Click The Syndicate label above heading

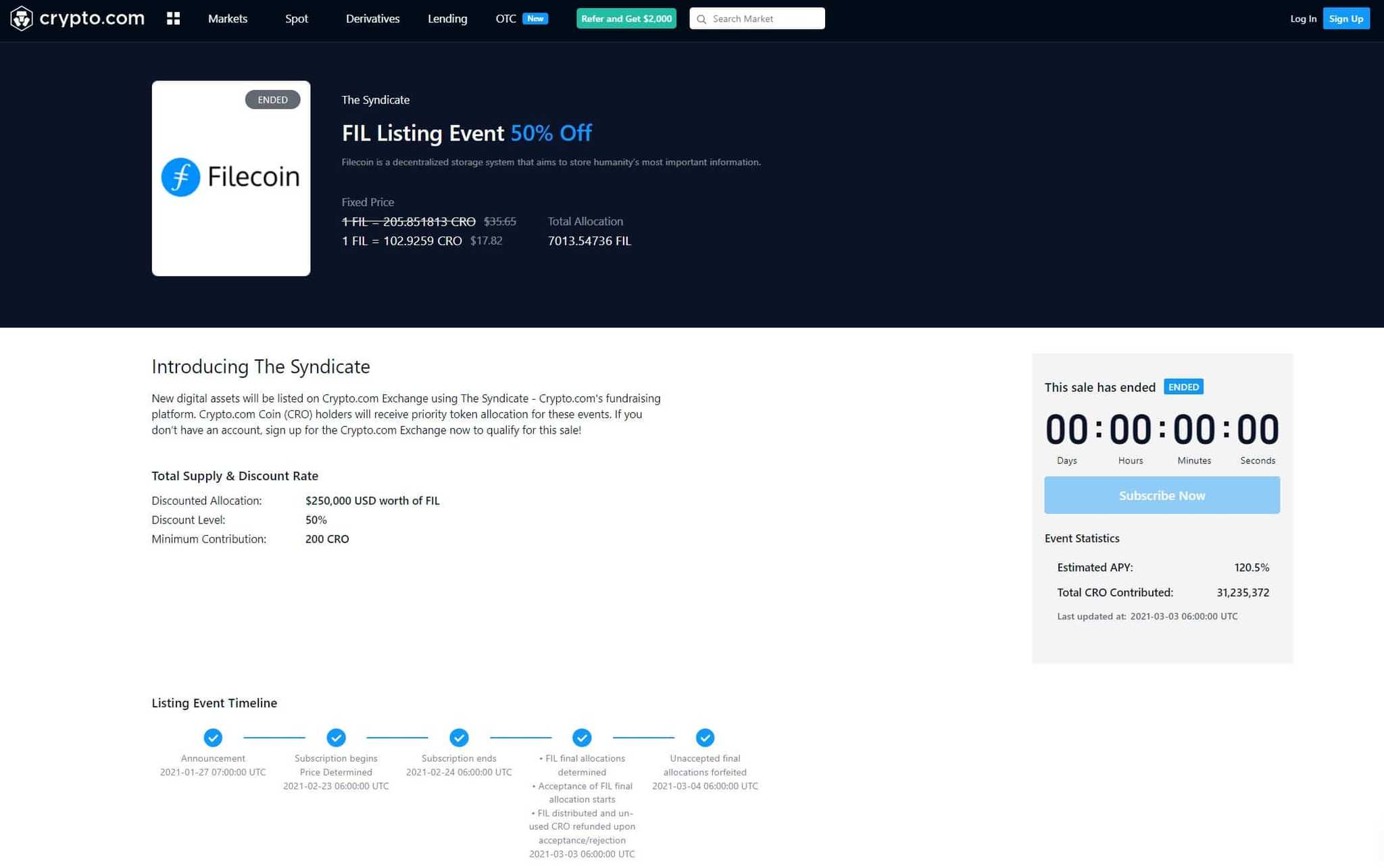tap(375, 99)
